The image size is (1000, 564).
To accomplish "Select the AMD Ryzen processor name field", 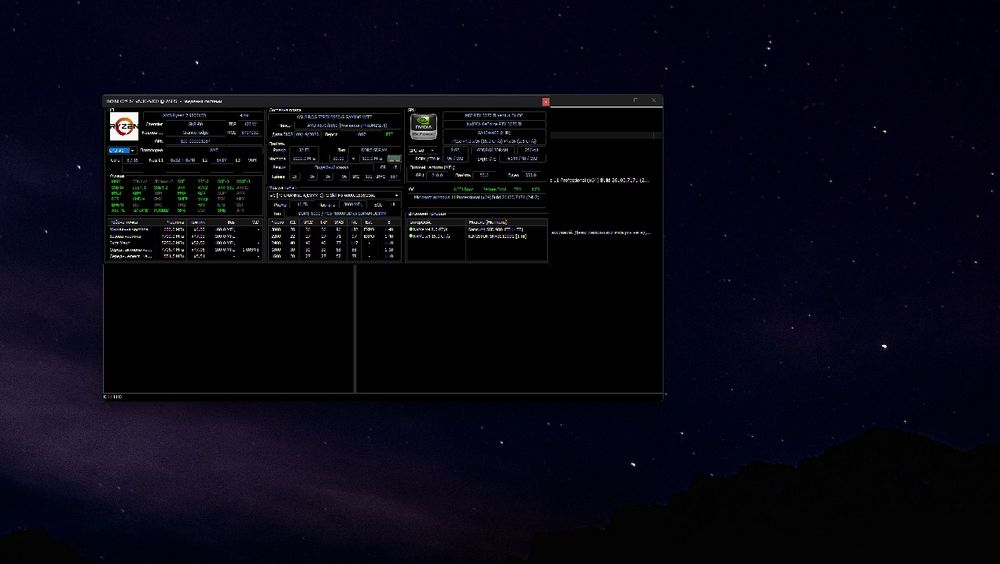I will tap(185, 115).
